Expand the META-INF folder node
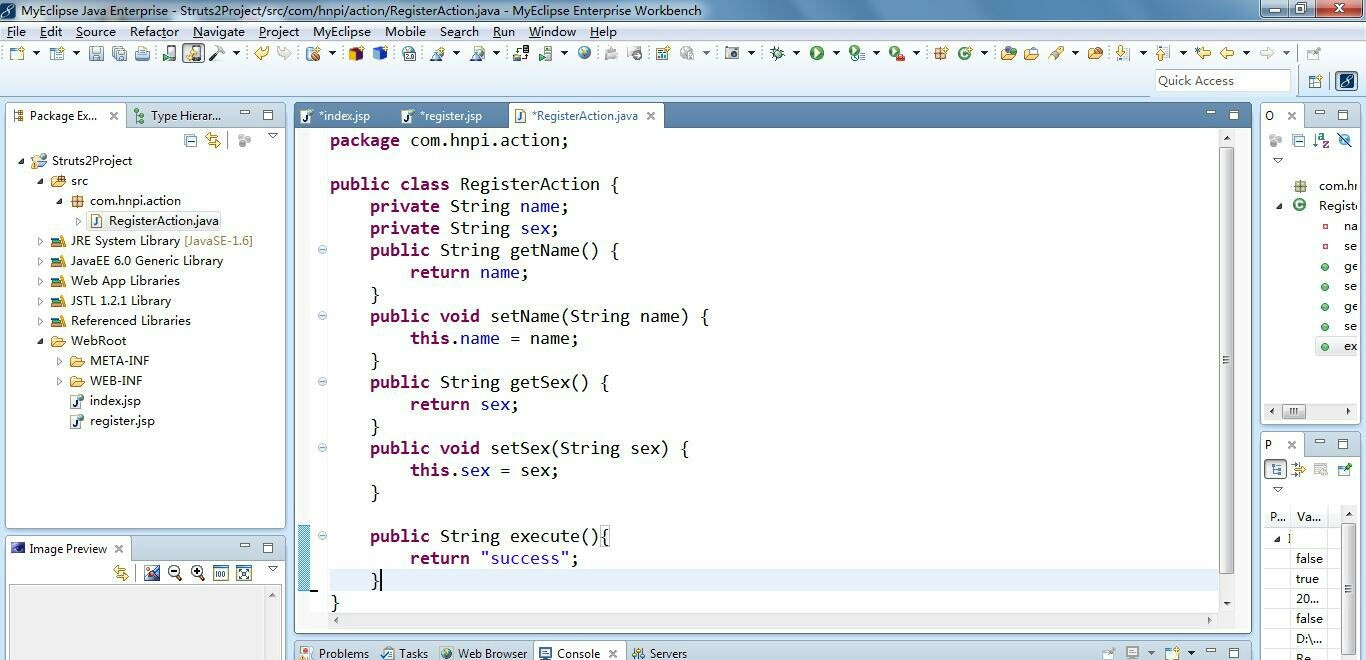 [59, 361]
